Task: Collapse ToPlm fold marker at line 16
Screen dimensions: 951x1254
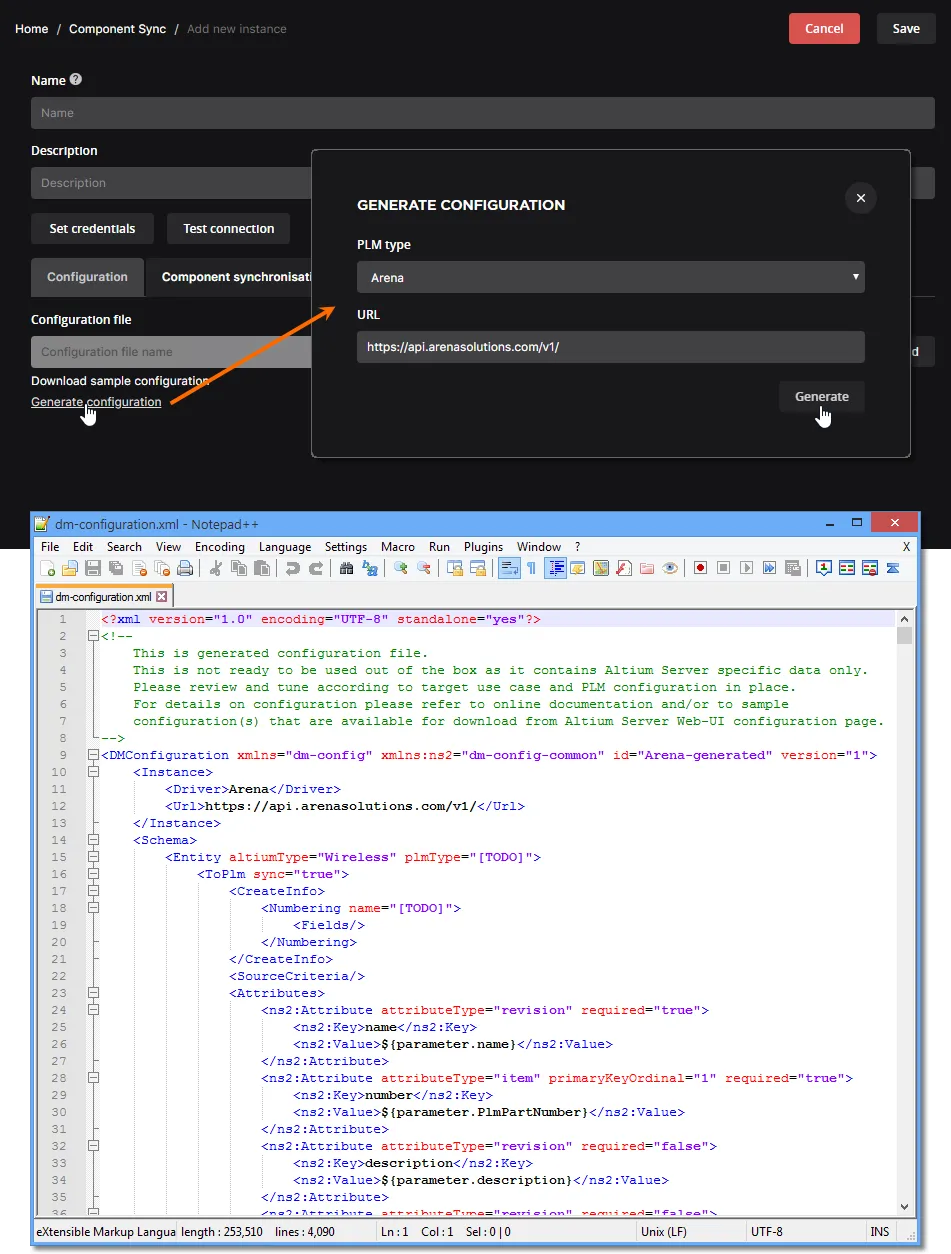Action: [x=93, y=874]
